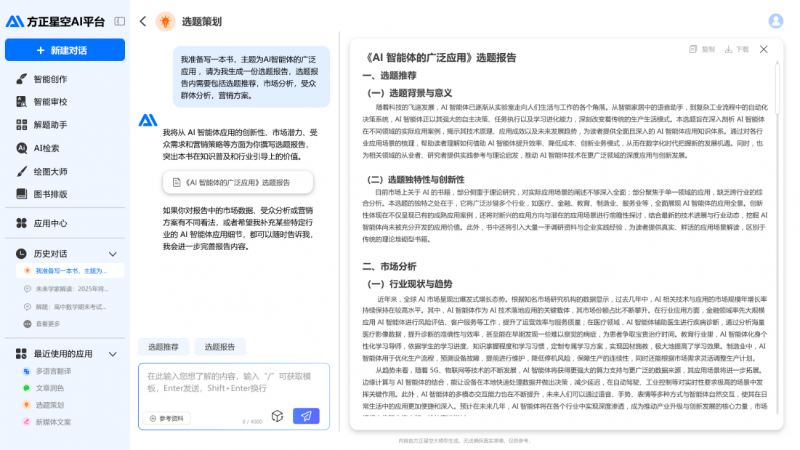Viewport: 800px width, 450px height.
Task: Select 解题助手 from sidebar
Action: click(50, 125)
